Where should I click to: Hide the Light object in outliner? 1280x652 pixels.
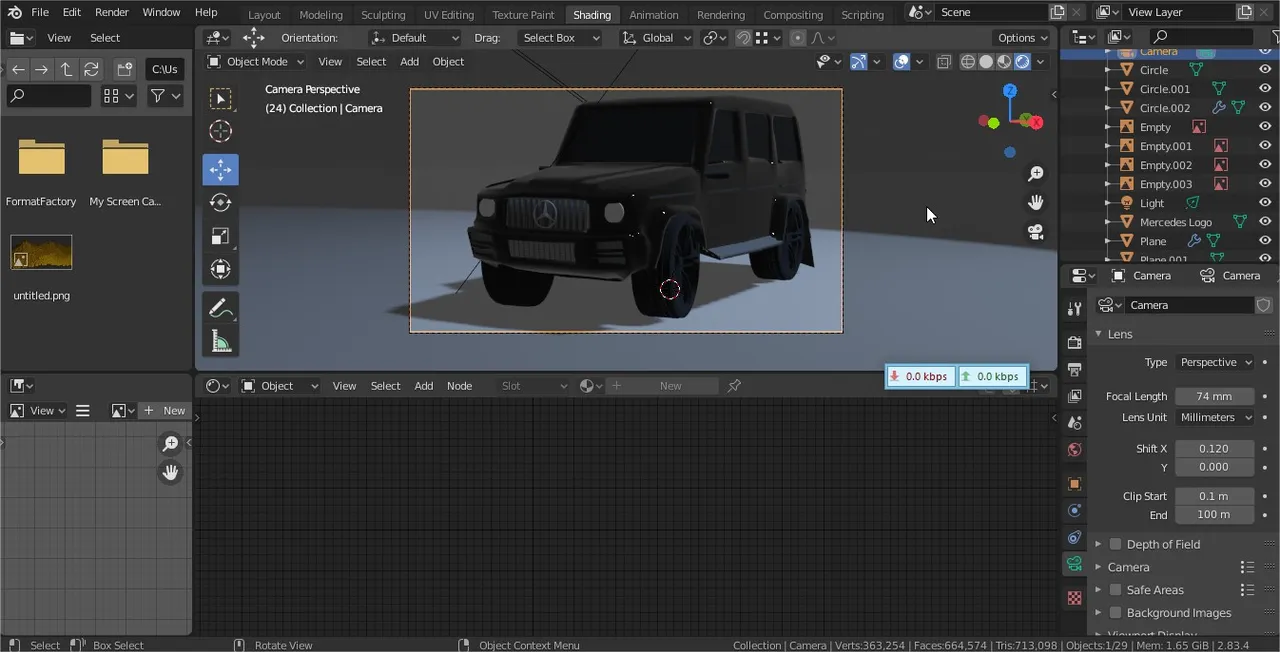coord(1265,203)
